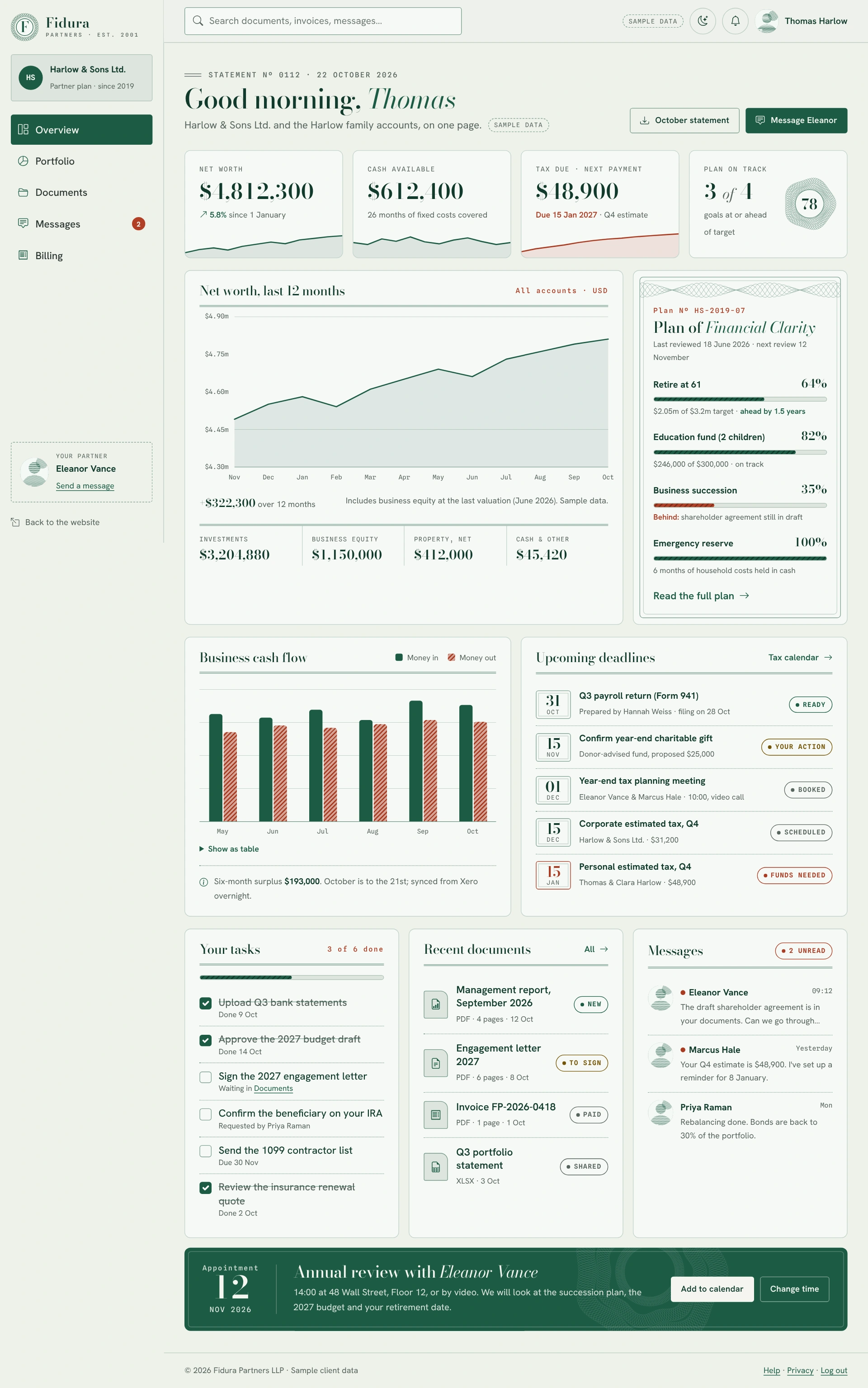868x1388 pixels.
Task: Open Marcus Hale's message about Q4 estimate
Action: point(740,1064)
